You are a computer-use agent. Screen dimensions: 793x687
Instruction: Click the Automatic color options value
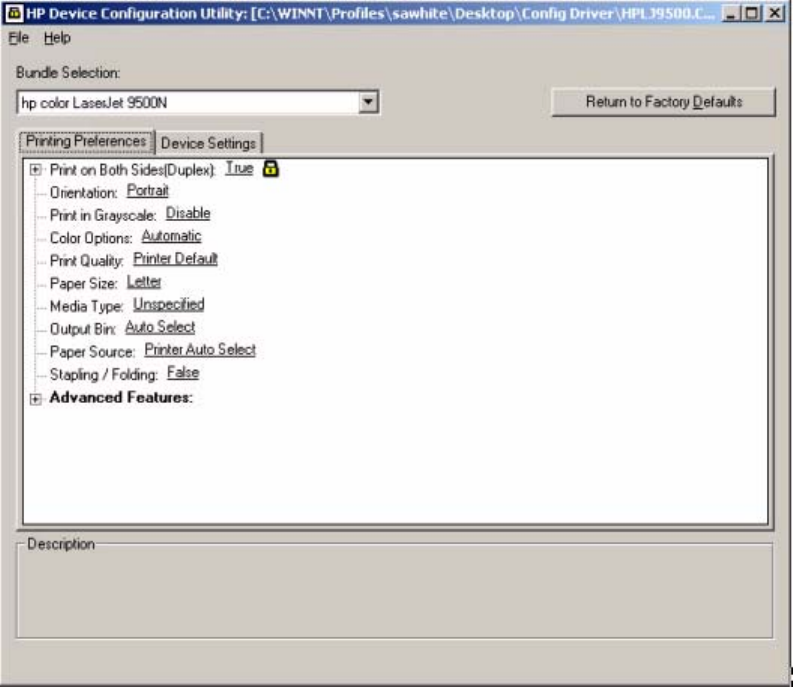[171, 236]
